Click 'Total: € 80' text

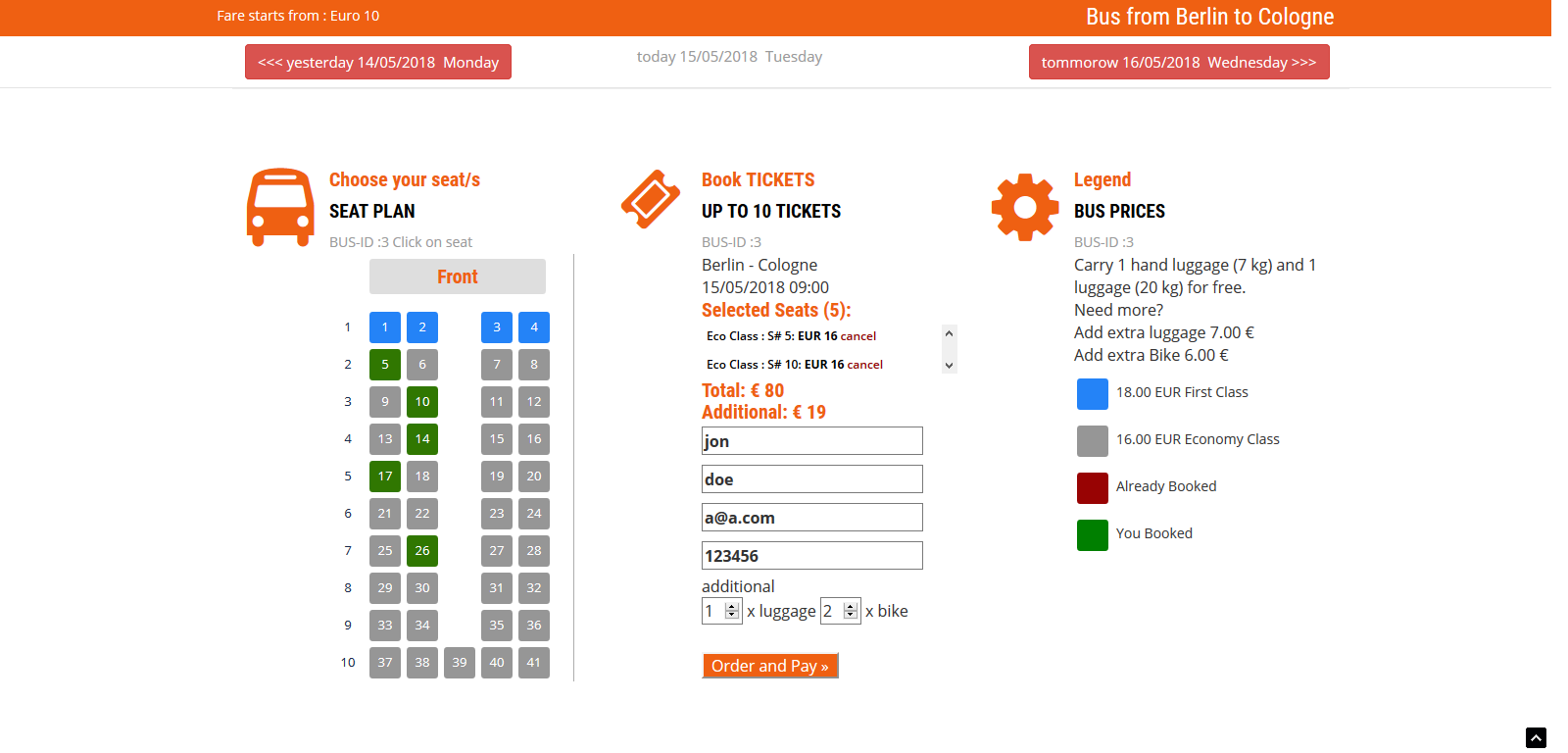click(743, 390)
